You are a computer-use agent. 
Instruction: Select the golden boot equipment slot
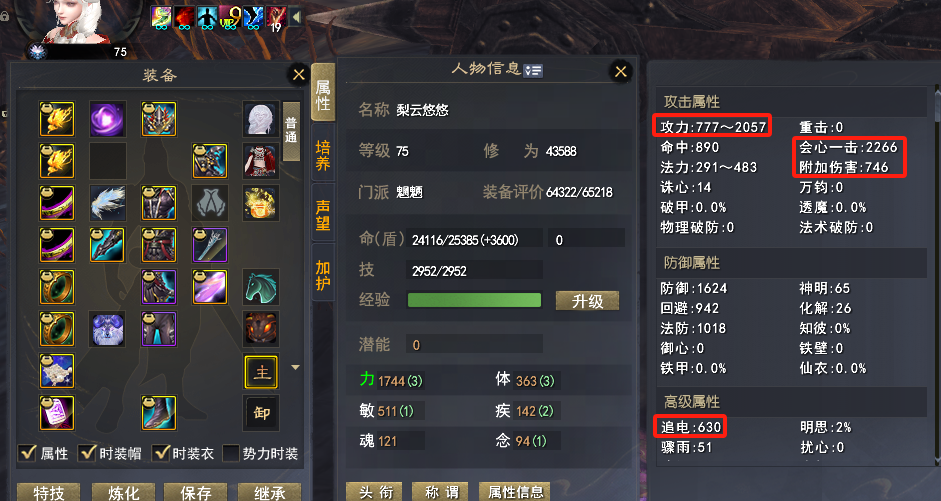click(x=159, y=413)
